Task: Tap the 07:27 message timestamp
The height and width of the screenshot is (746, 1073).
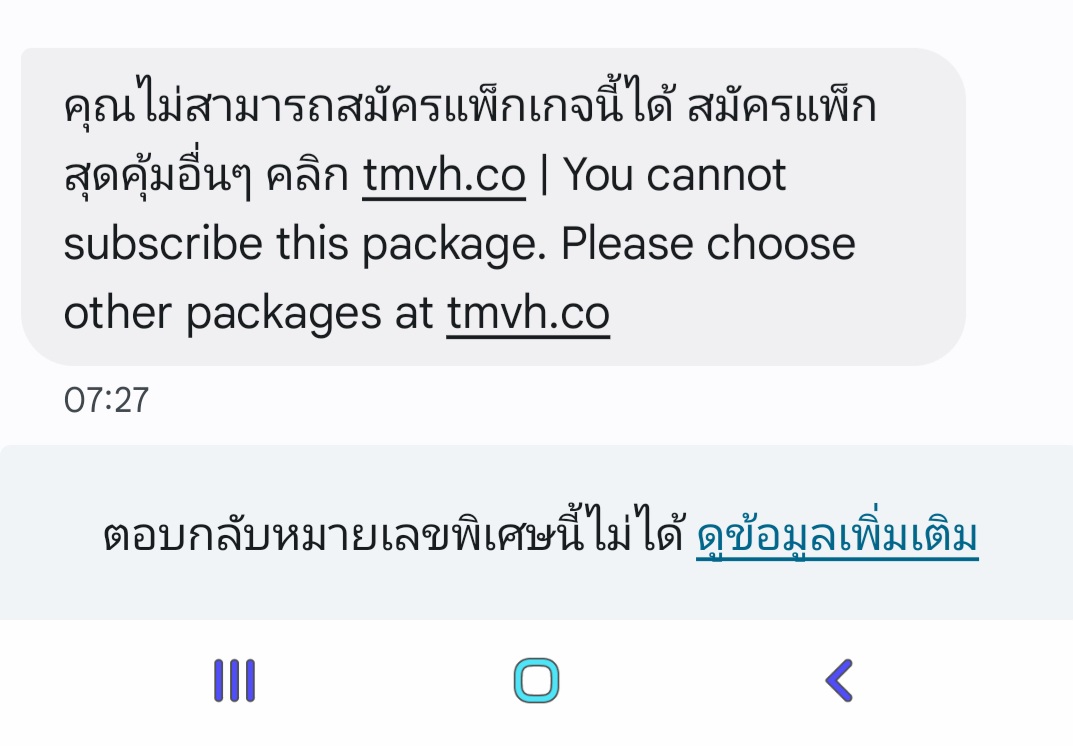Action: coord(106,400)
